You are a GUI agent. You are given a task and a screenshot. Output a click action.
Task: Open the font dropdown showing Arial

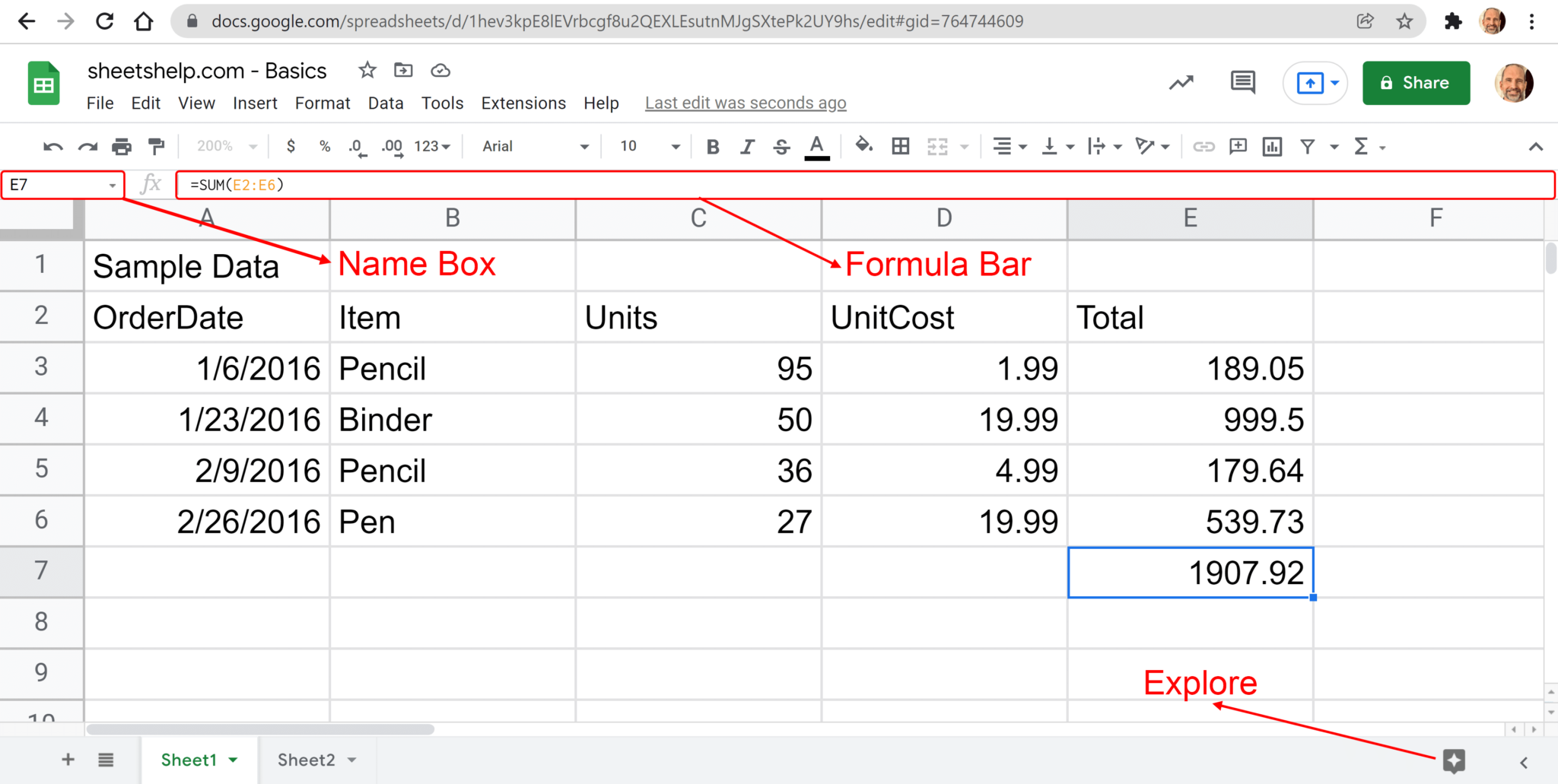point(531,146)
